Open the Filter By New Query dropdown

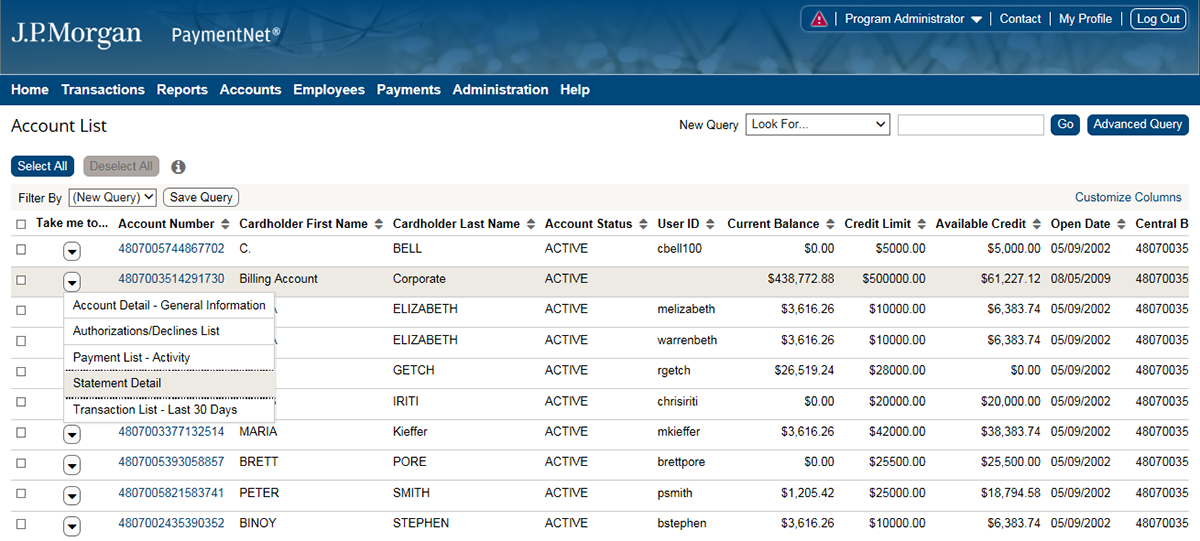pos(112,198)
